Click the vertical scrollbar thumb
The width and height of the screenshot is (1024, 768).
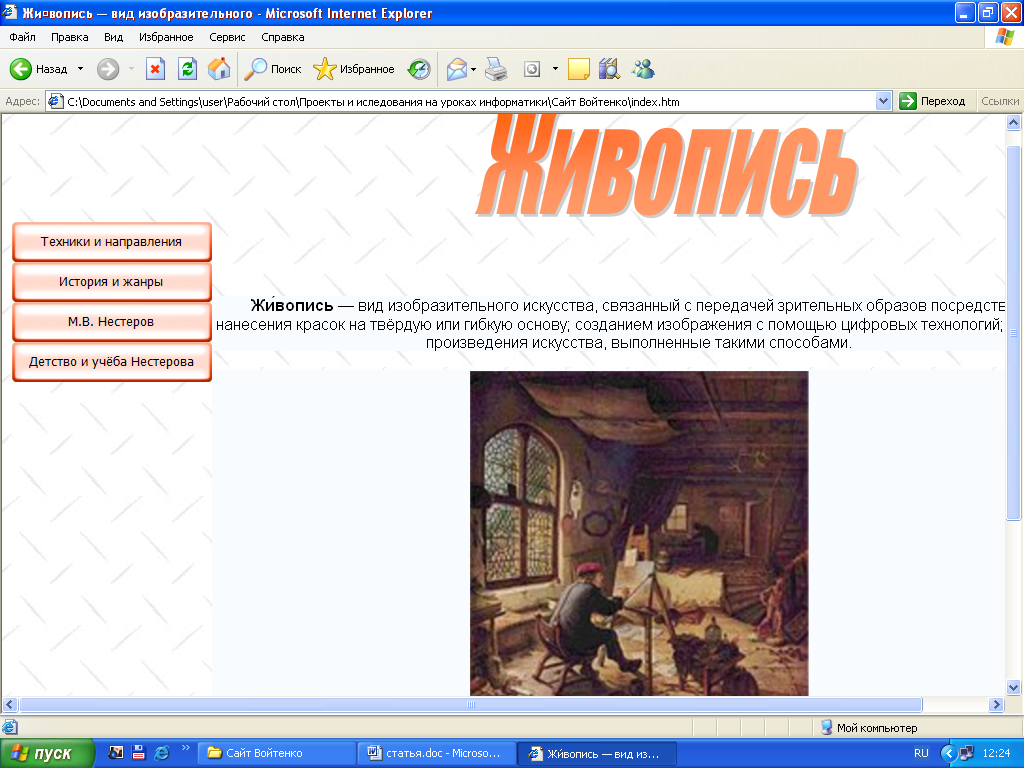[x=1014, y=333]
